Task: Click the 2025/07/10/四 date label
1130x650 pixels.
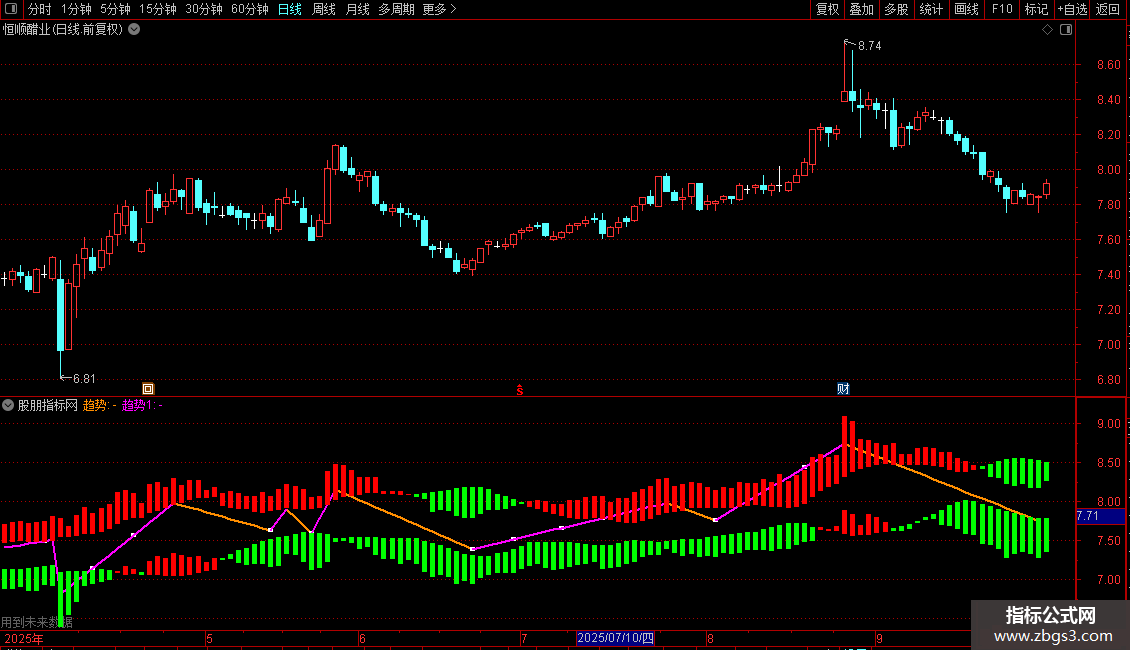Action: pyautogui.click(x=615, y=638)
